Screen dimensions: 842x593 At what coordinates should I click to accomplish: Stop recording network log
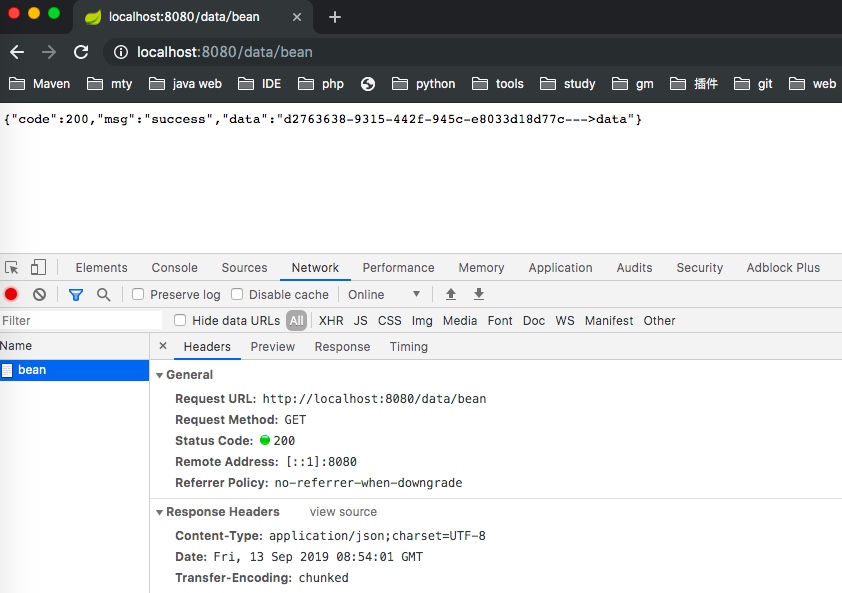[10, 294]
